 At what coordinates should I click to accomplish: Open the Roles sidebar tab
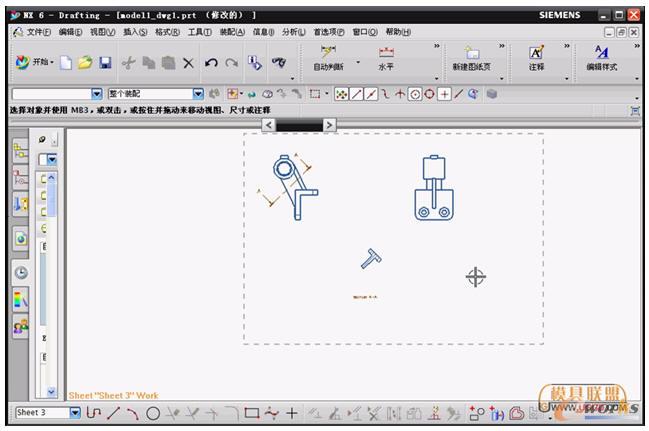[x=21, y=326]
